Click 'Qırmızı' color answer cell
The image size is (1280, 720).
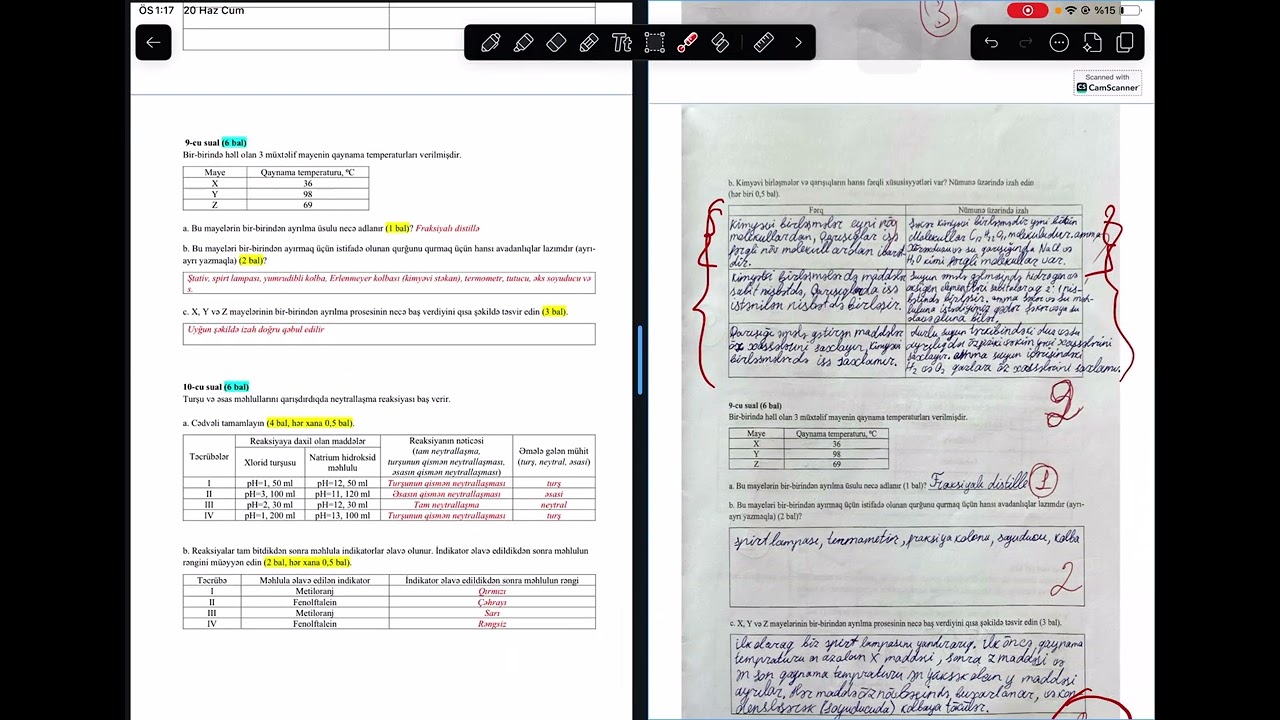click(492, 591)
